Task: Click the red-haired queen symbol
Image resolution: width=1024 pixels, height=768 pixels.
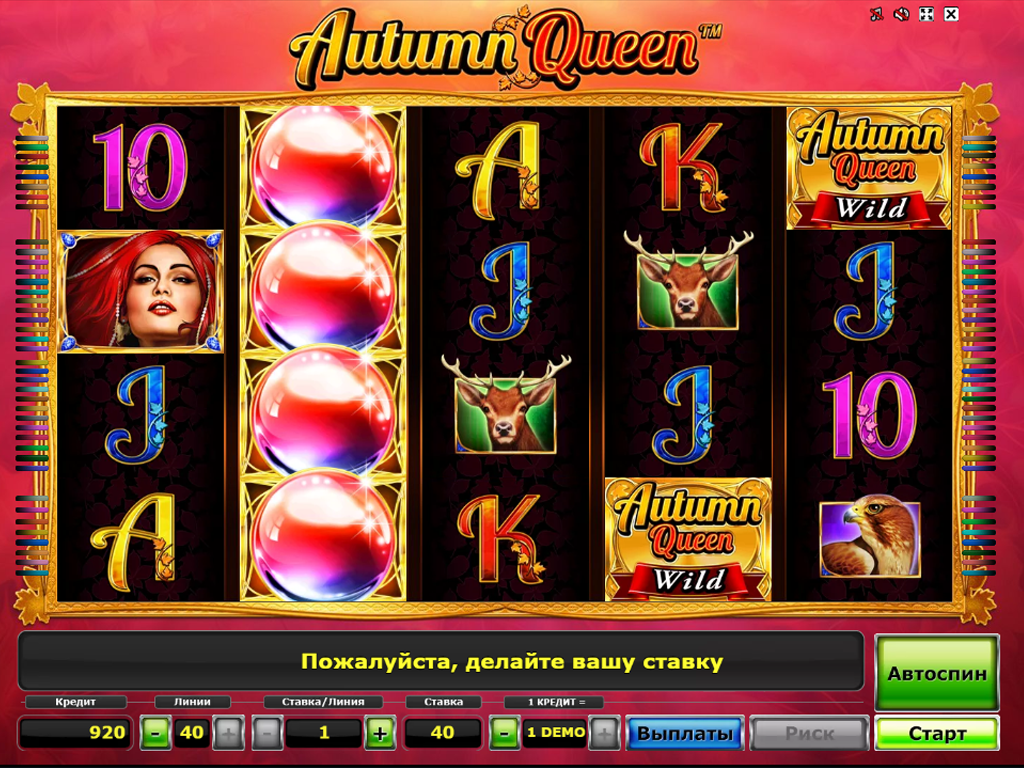Action: point(140,291)
